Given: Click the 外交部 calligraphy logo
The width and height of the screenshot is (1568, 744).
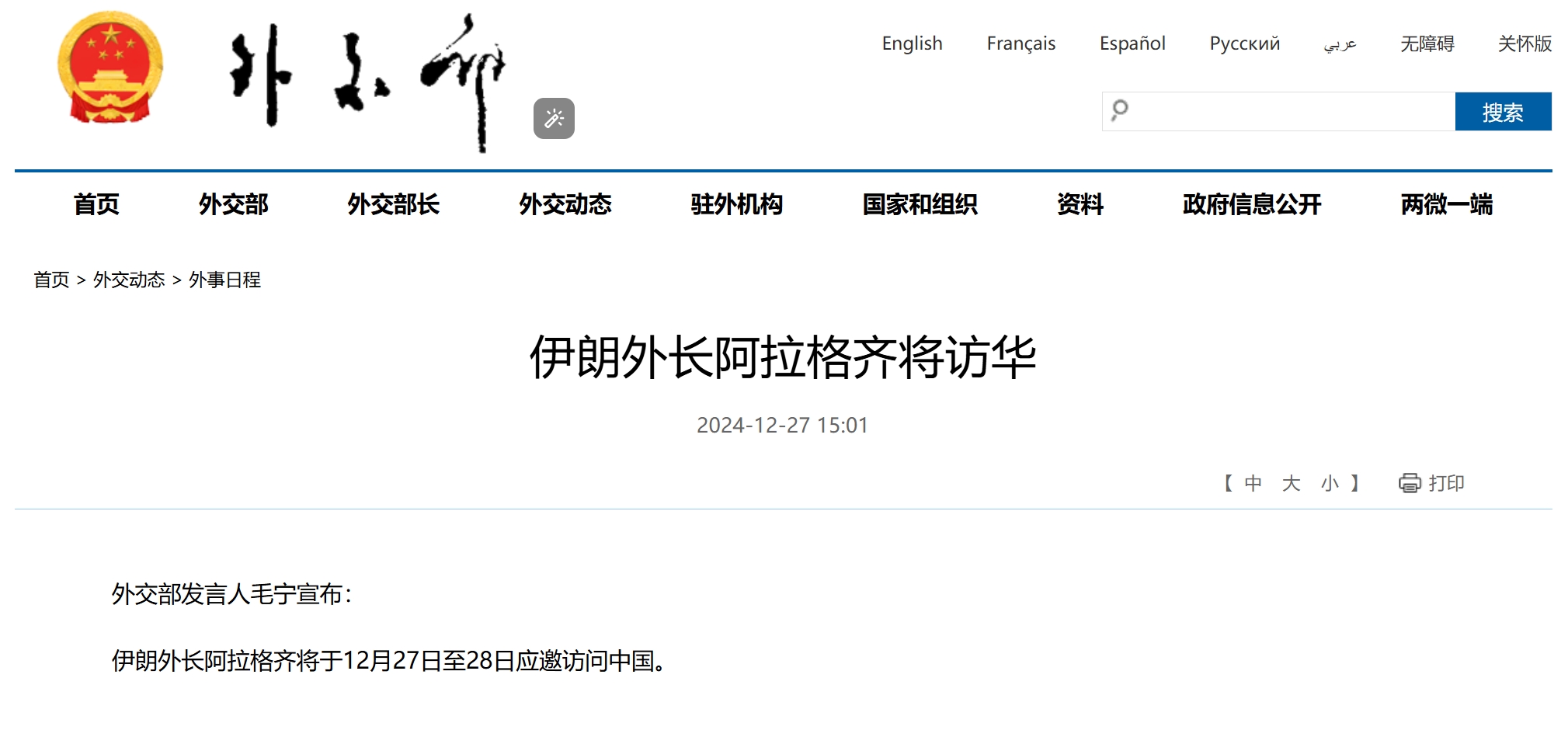Looking at the screenshot, I should [x=367, y=82].
